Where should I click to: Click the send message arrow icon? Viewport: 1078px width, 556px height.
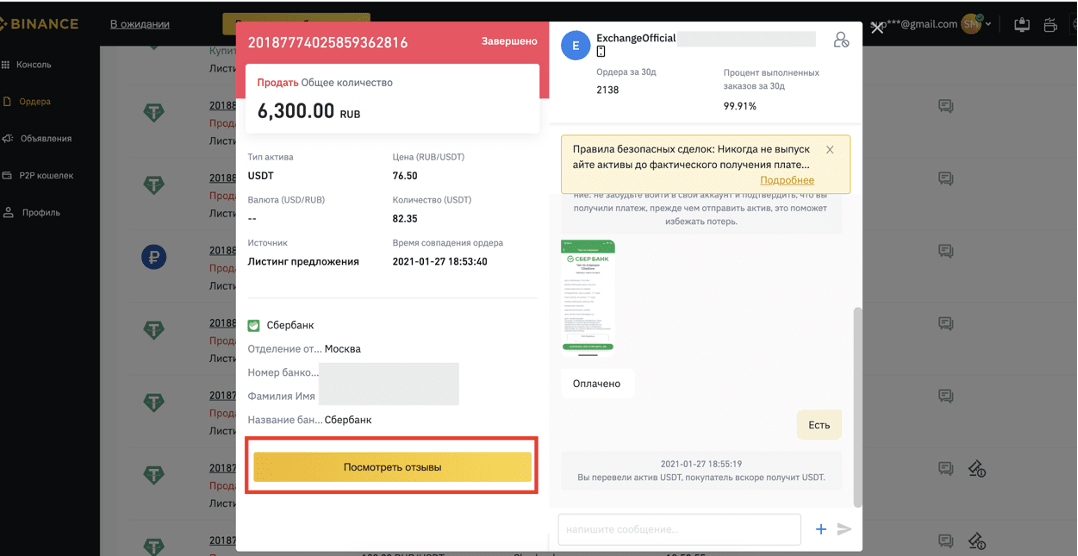[844, 529]
